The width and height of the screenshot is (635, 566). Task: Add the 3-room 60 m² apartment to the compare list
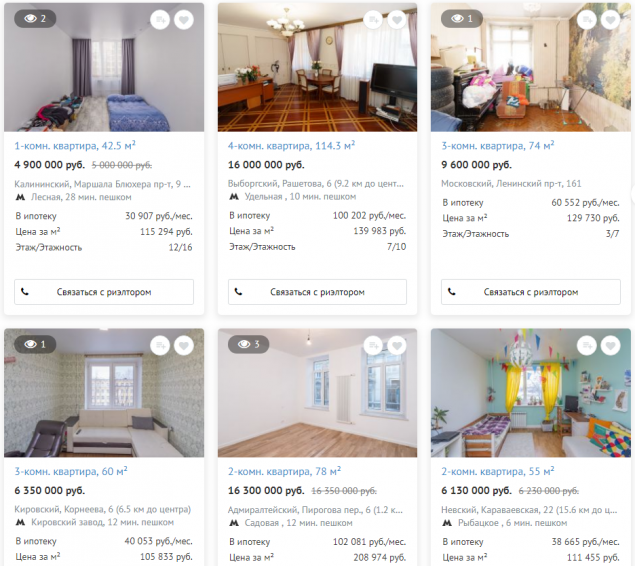pyautogui.click(x=160, y=346)
